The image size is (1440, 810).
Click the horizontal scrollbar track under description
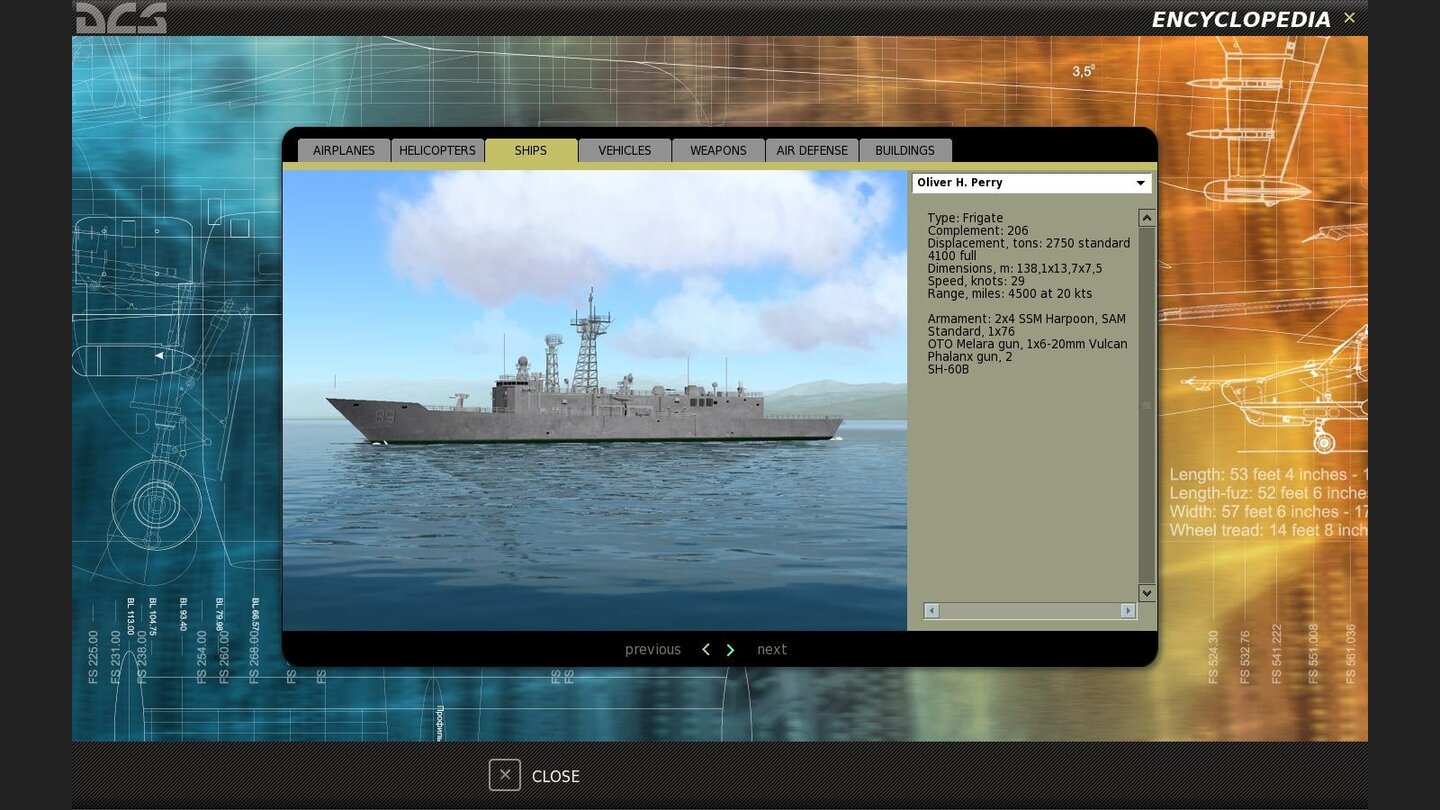(1030, 610)
